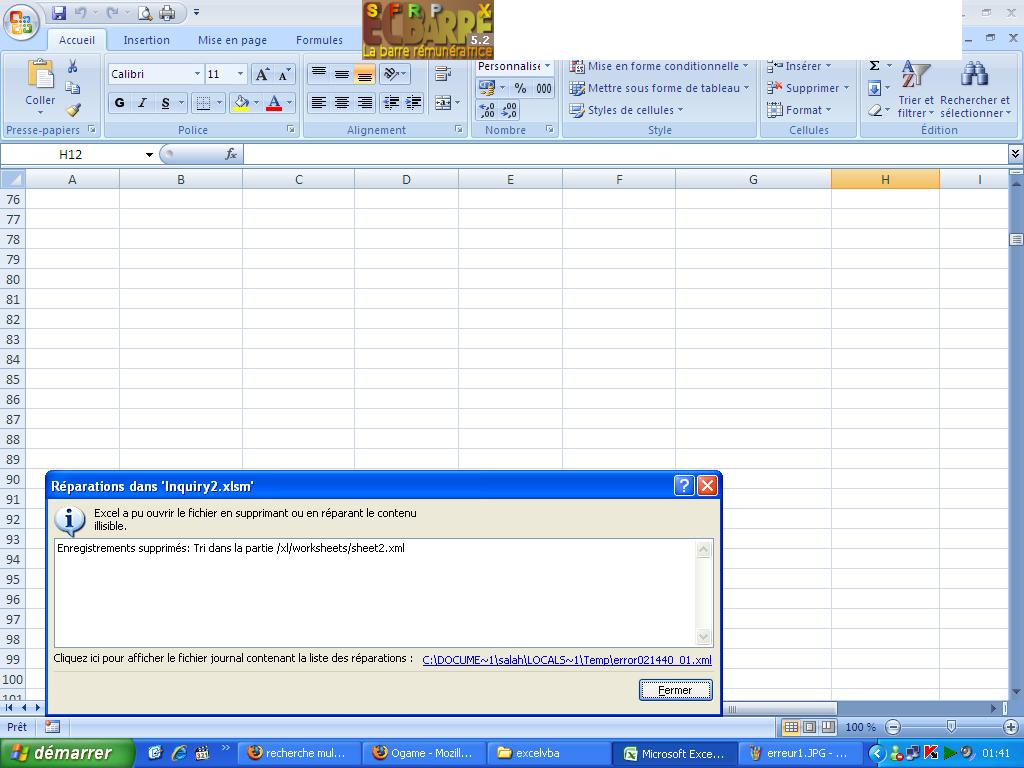Switch to Normal view in the status bar
The height and width of the screenshot is (768, 1024).
pyautogui.click(x=791, y=727)
